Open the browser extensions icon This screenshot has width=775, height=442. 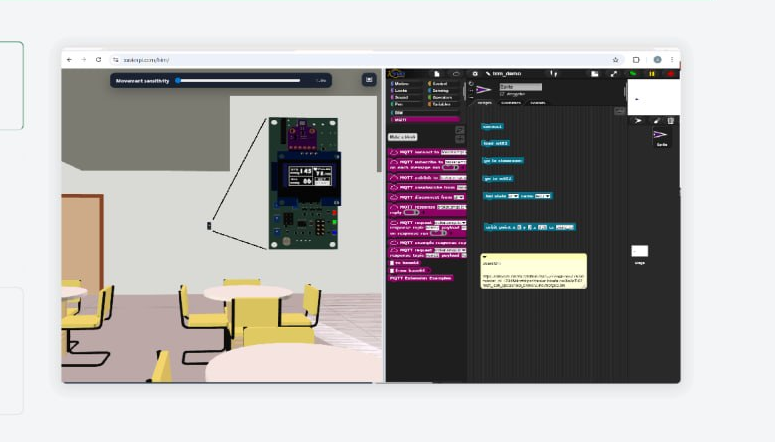636,60
